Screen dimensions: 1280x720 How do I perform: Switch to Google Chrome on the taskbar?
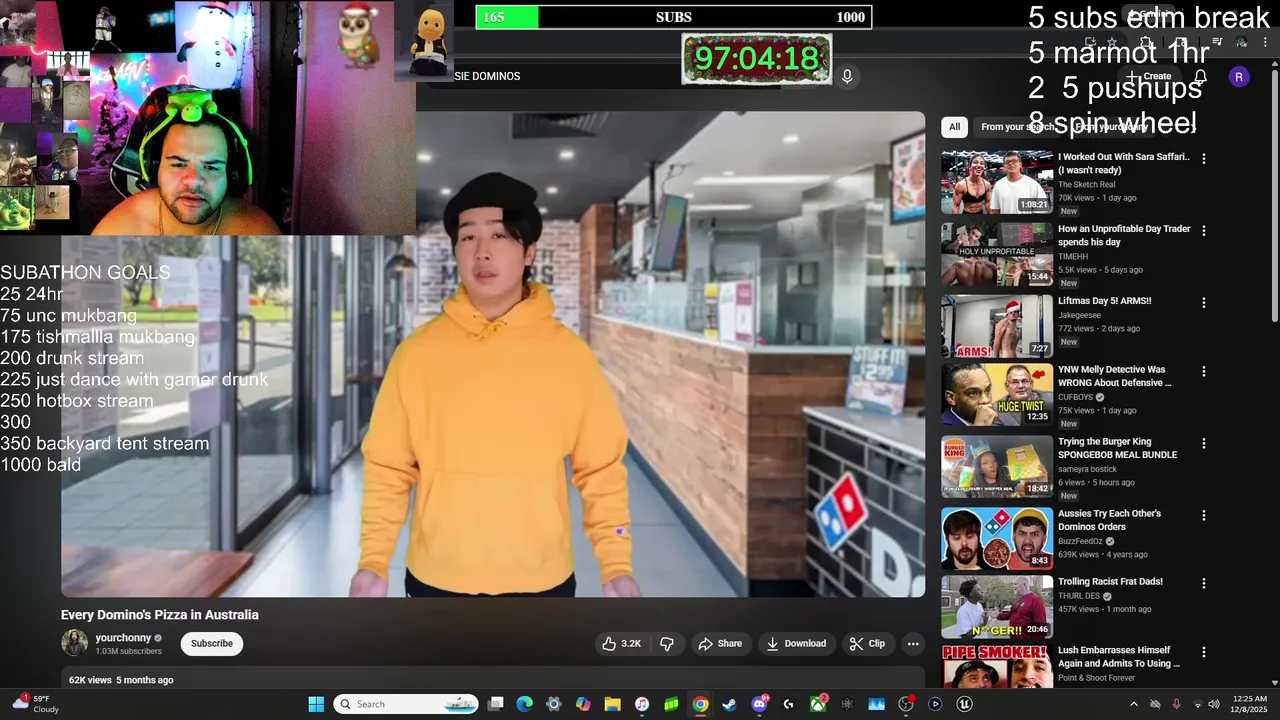coord(700,704)
